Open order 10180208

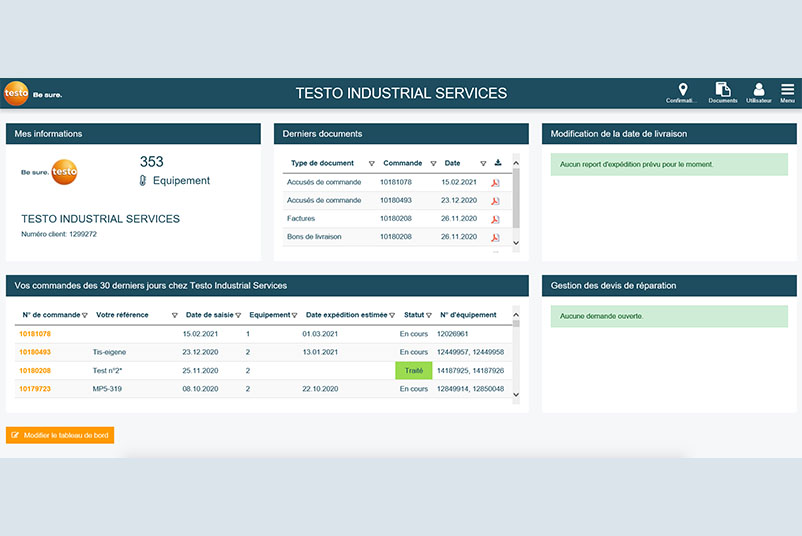[x=35, y=371]
